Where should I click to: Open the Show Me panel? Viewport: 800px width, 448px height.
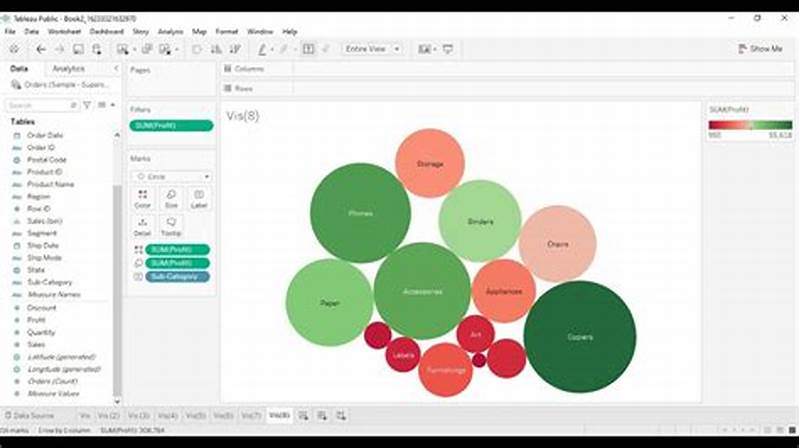[x=760, y=49]
